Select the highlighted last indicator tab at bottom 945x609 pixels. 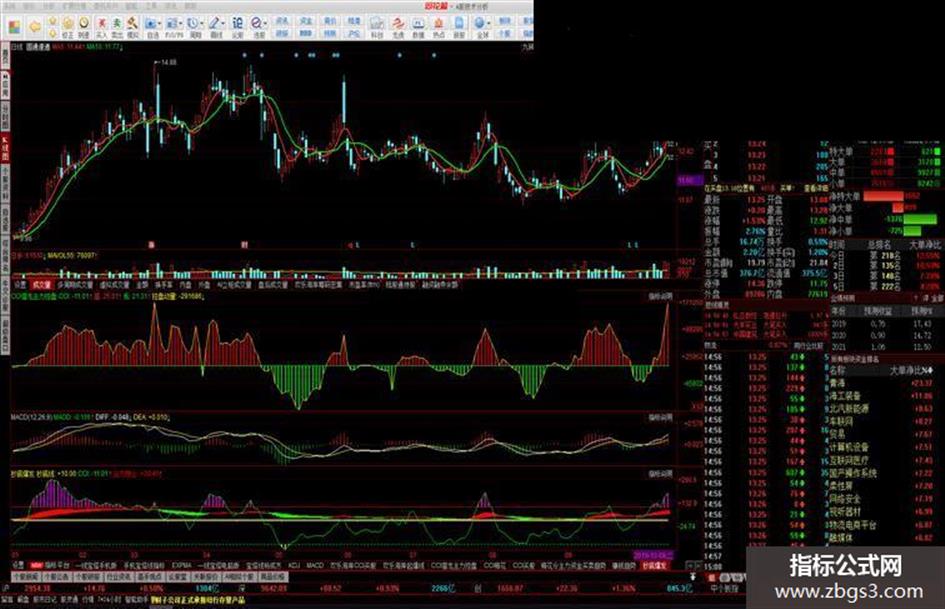[x=655, y=566]
